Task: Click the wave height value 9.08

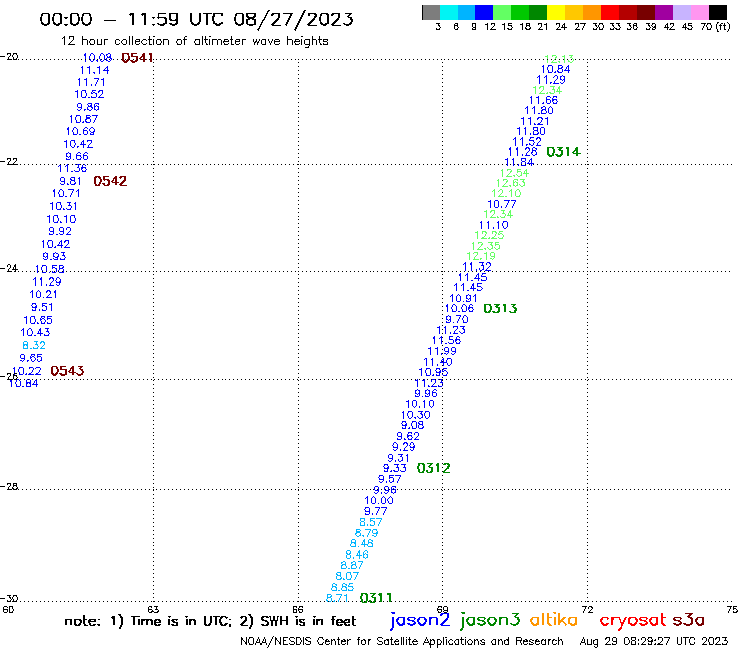Action: point(412,425)
